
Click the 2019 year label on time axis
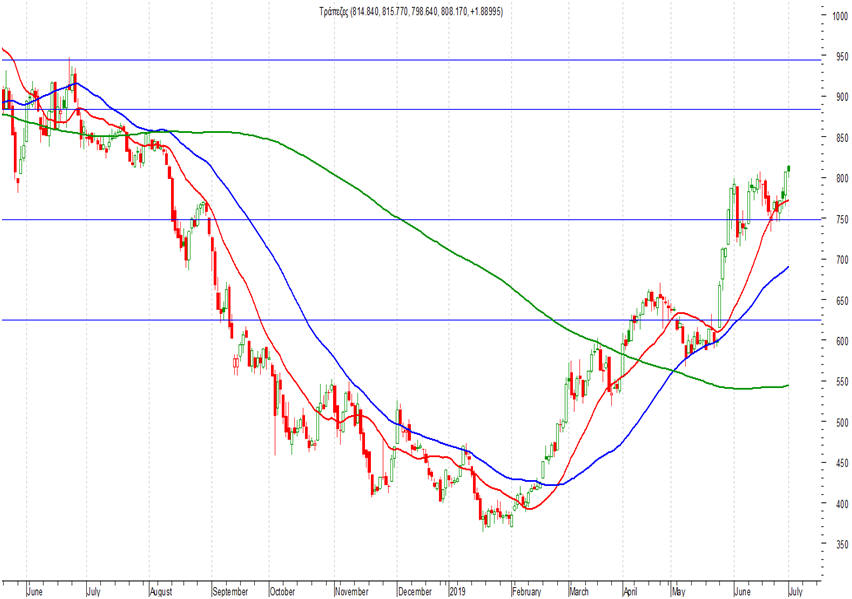click(x=458, y=591)
